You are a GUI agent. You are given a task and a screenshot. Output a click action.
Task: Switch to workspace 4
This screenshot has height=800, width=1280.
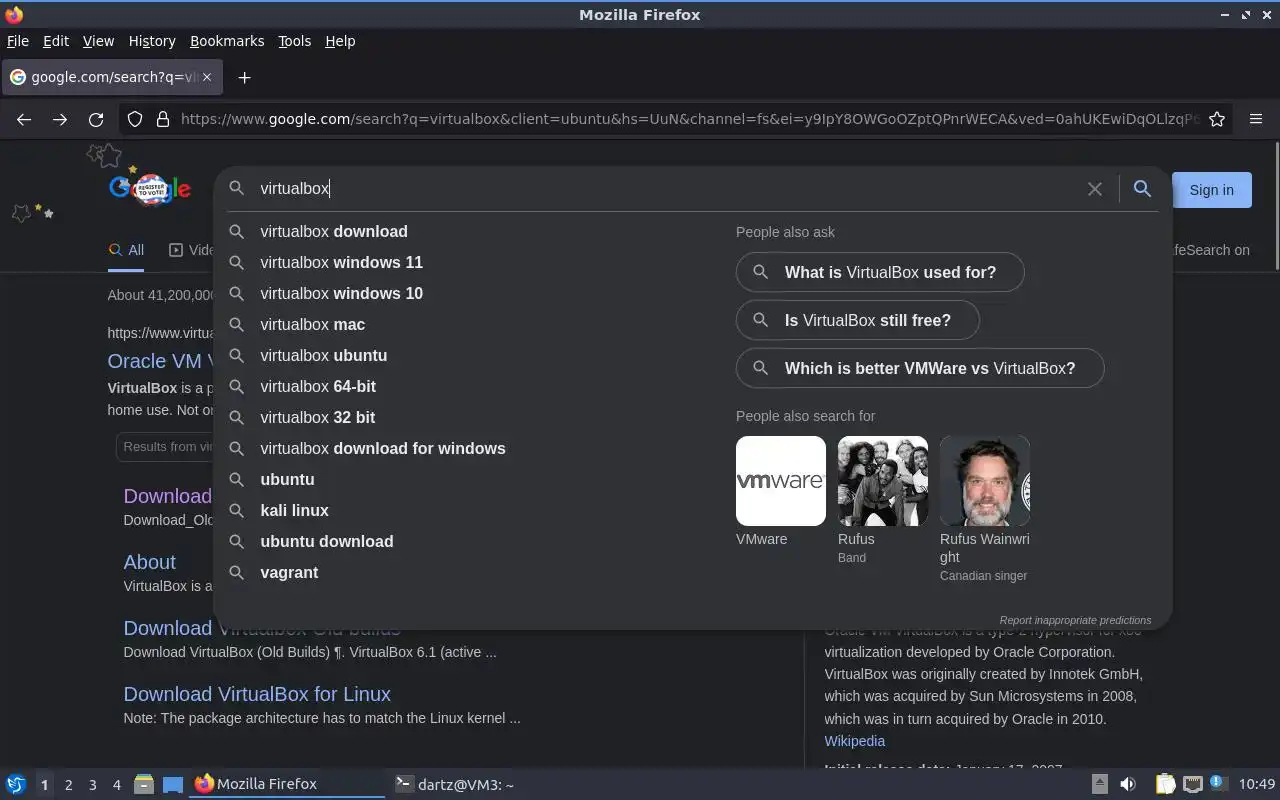click(116, 785)
